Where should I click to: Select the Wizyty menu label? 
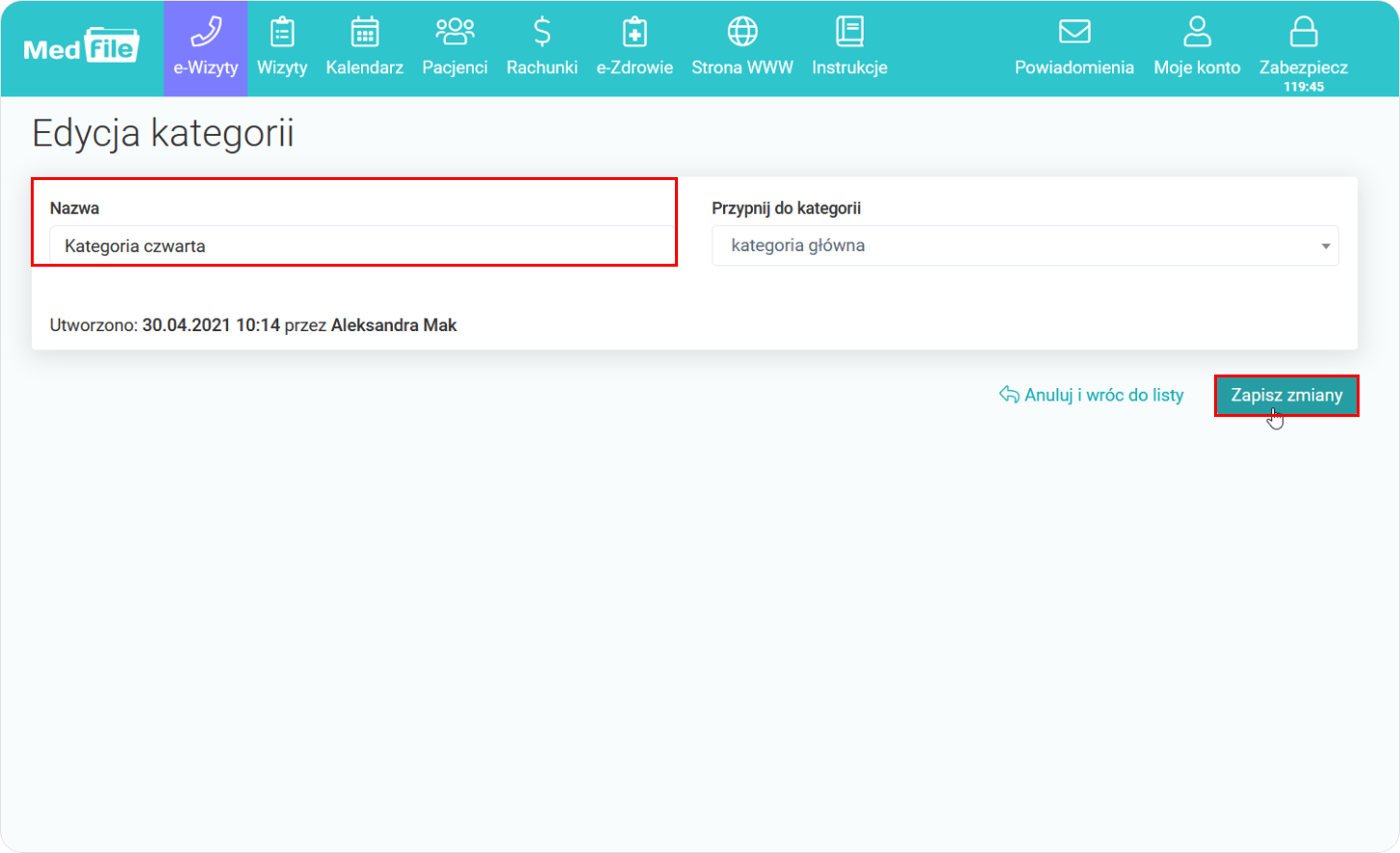pos(282,67)
